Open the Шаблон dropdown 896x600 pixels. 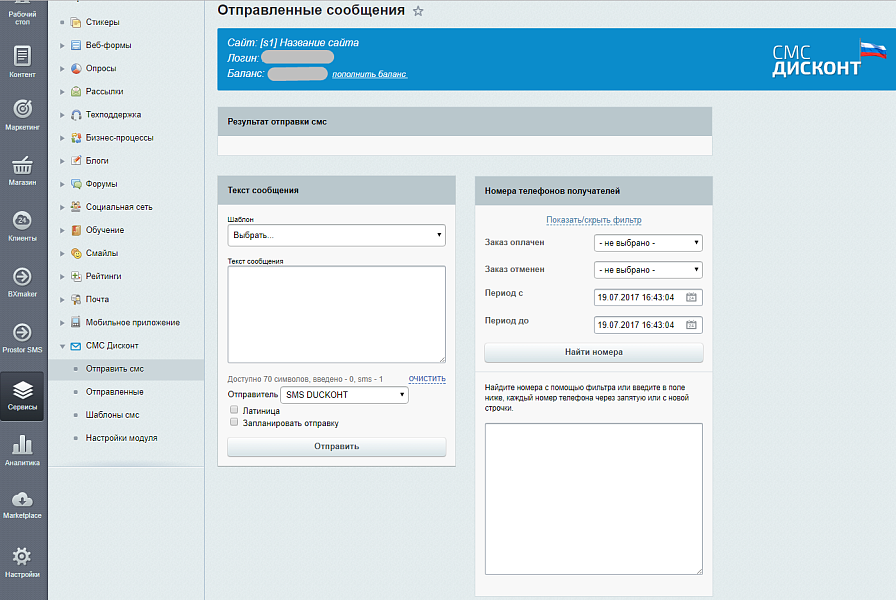click(x=336, y=235)
